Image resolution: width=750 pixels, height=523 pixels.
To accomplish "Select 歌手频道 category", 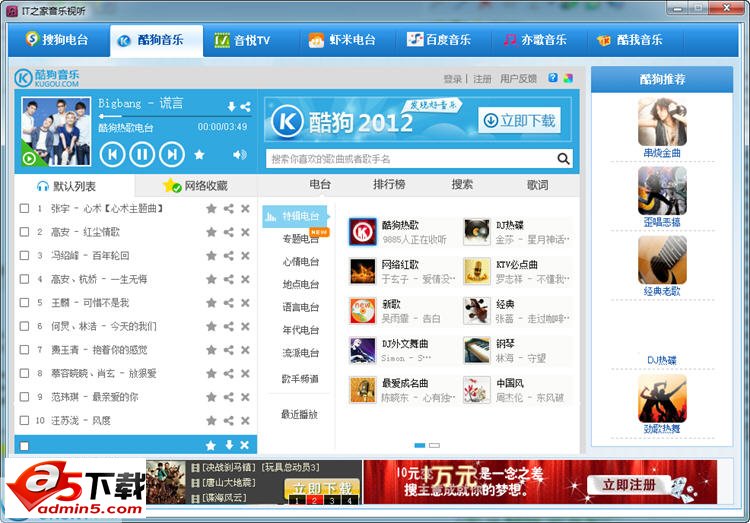I will point(300,379).
